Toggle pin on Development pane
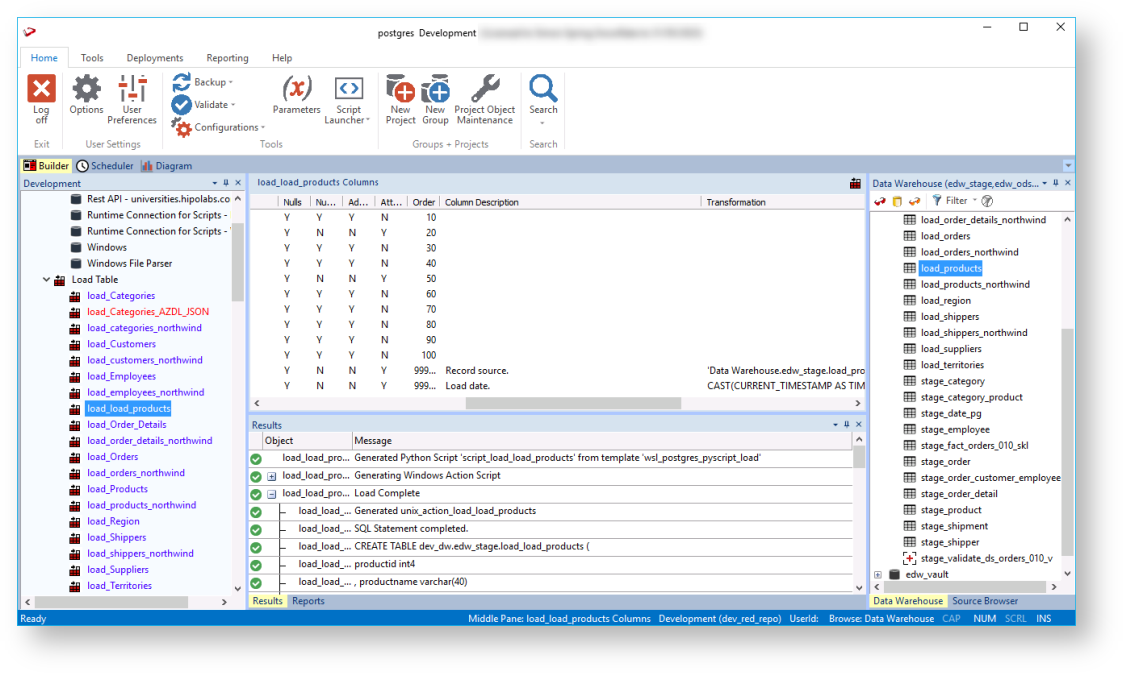Screen dimensions: 1124x674 (x=226, y=184)
